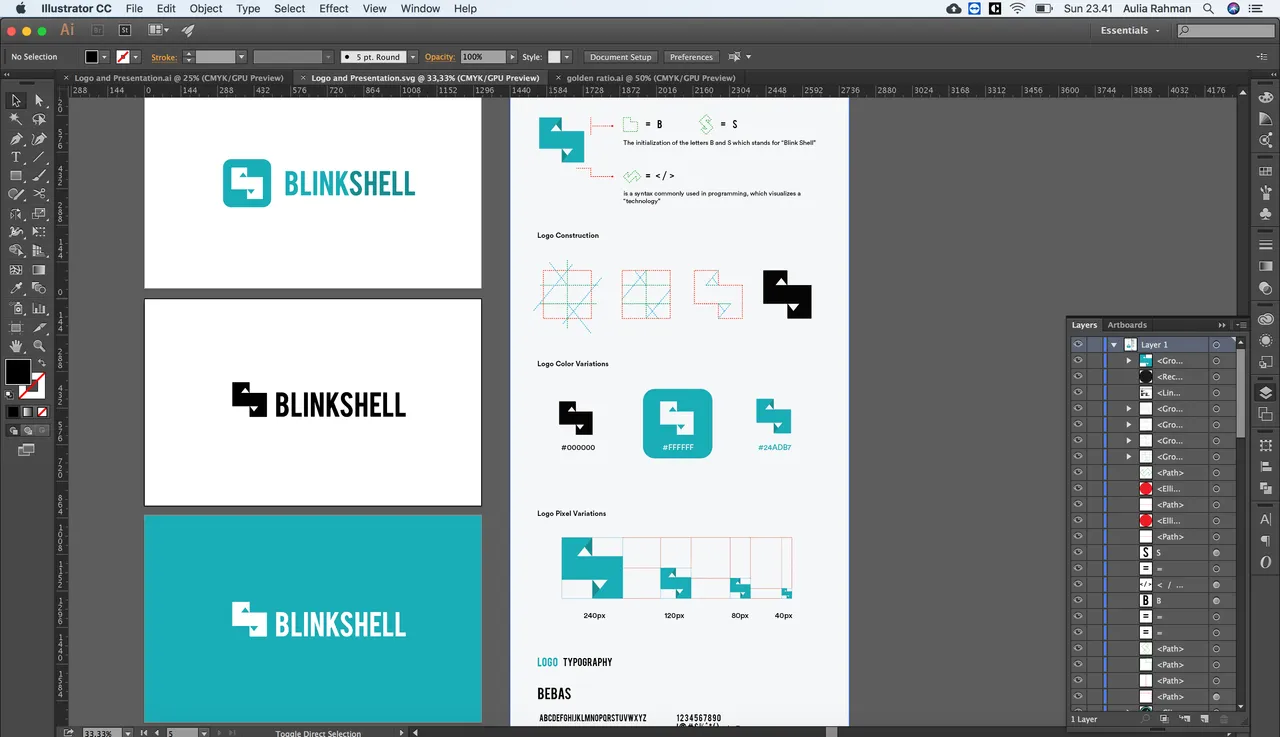Select the Gradient tool
The image size is (1280, 737).
39,270
